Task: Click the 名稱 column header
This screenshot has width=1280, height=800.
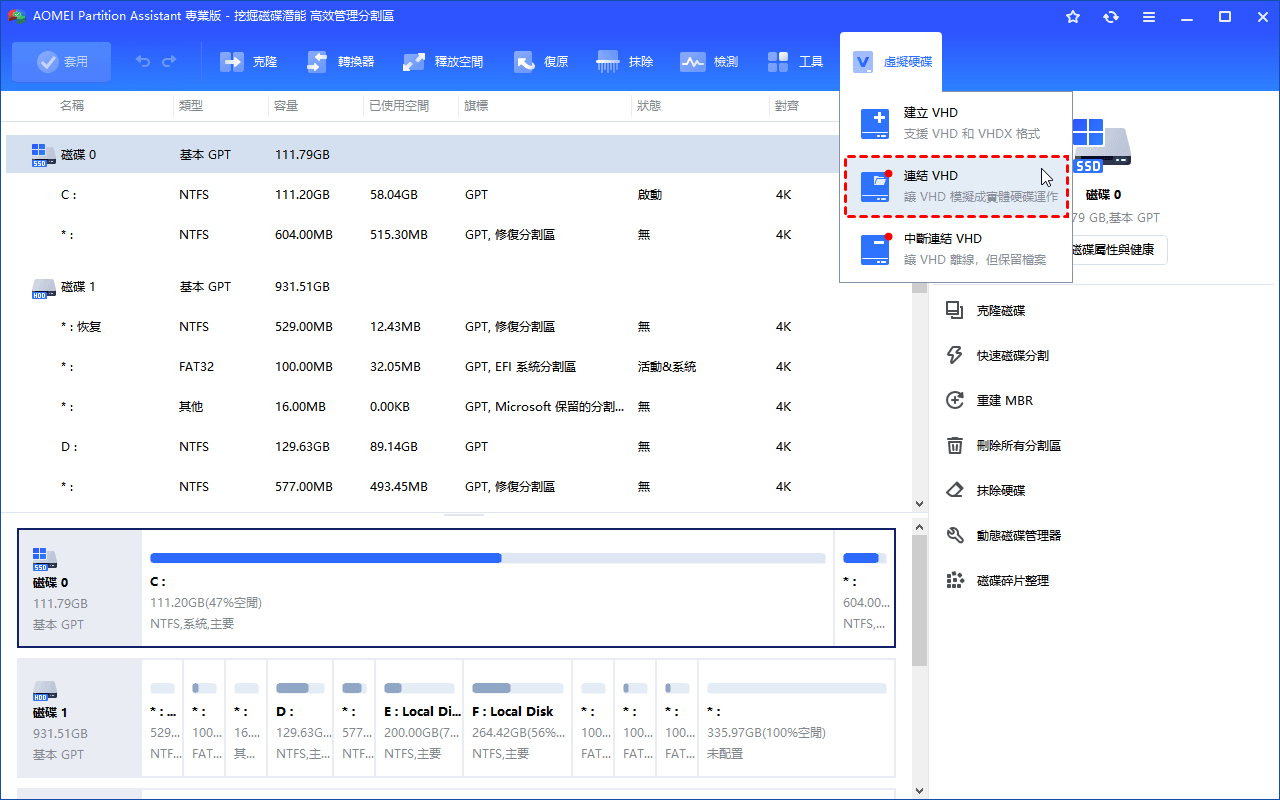Action: [72, 105]
